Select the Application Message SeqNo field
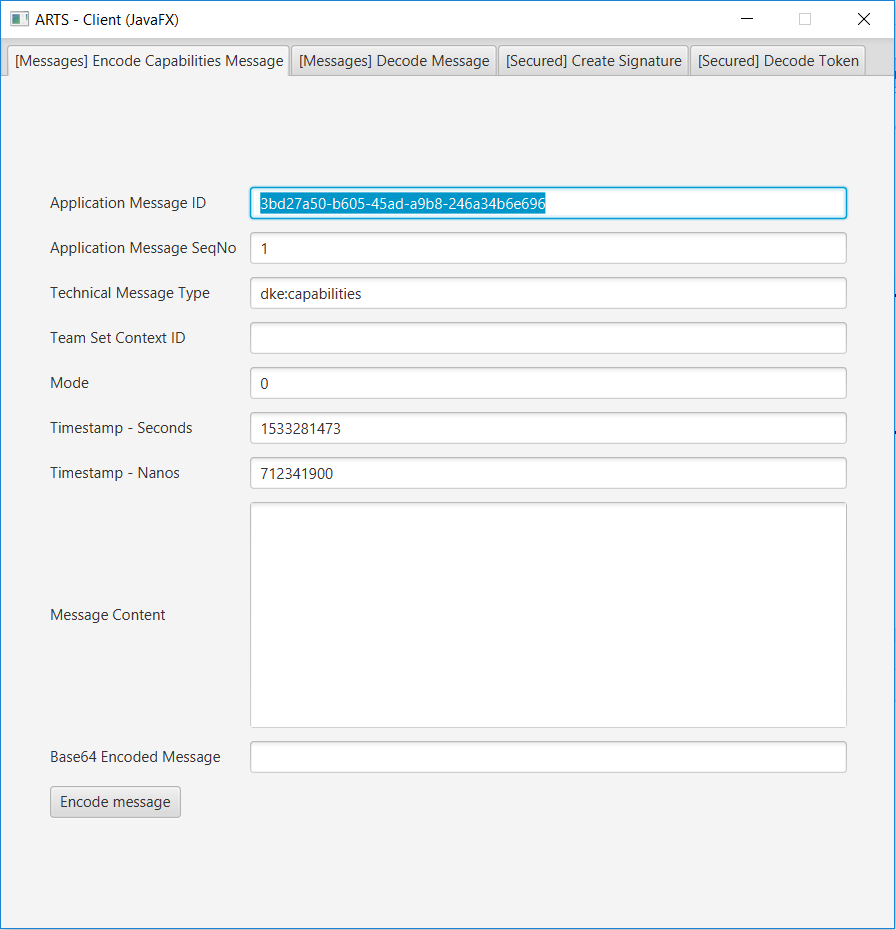This screenshot has width=896, height=930. [547, 248]
